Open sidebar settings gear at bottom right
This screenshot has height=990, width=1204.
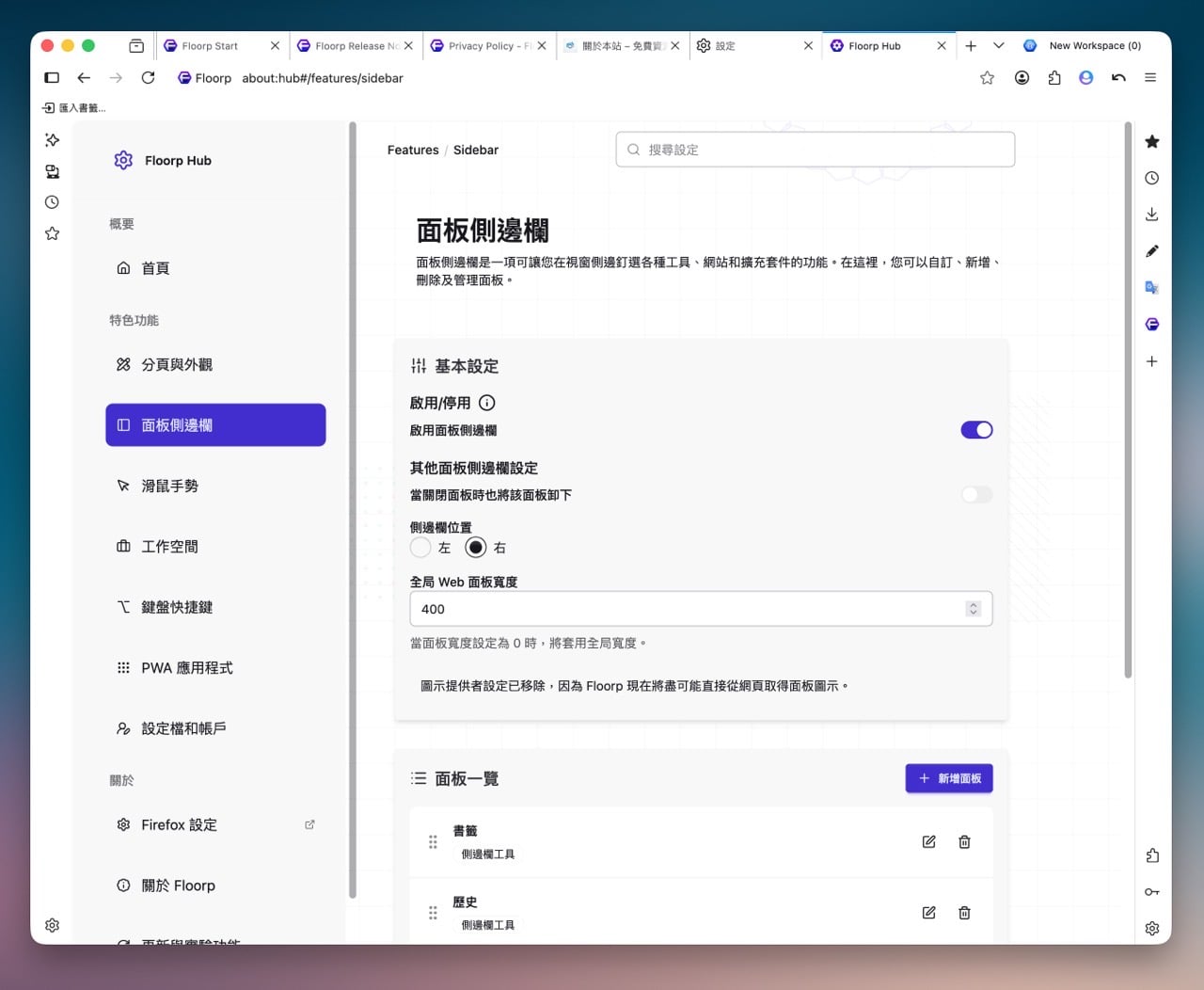tap(1151, 929)
